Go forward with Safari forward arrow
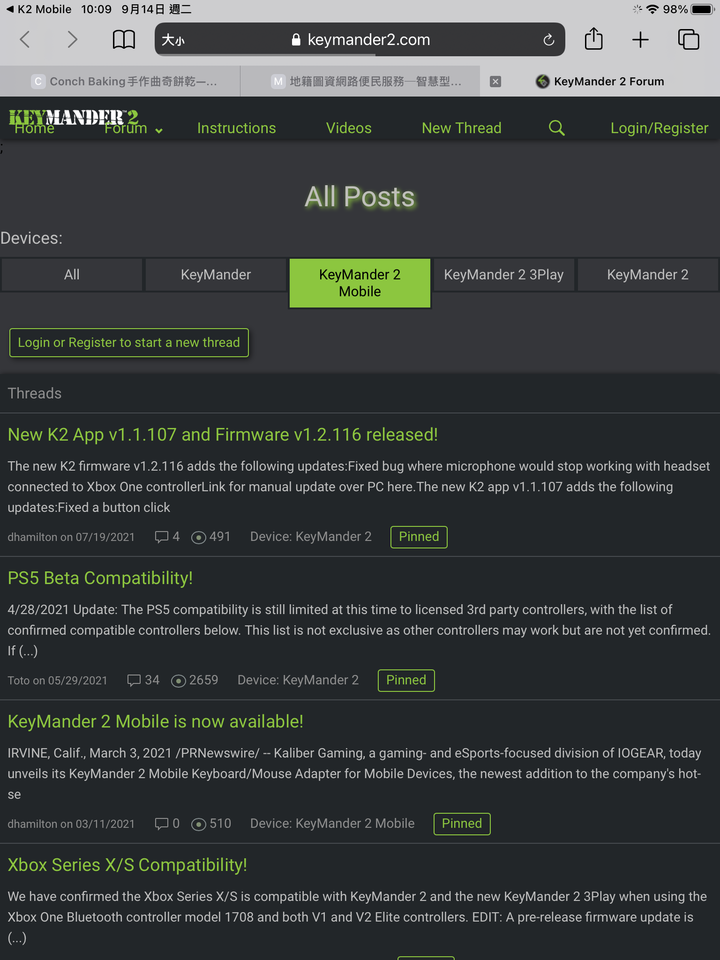720x960 pixels. pos(72,40)
